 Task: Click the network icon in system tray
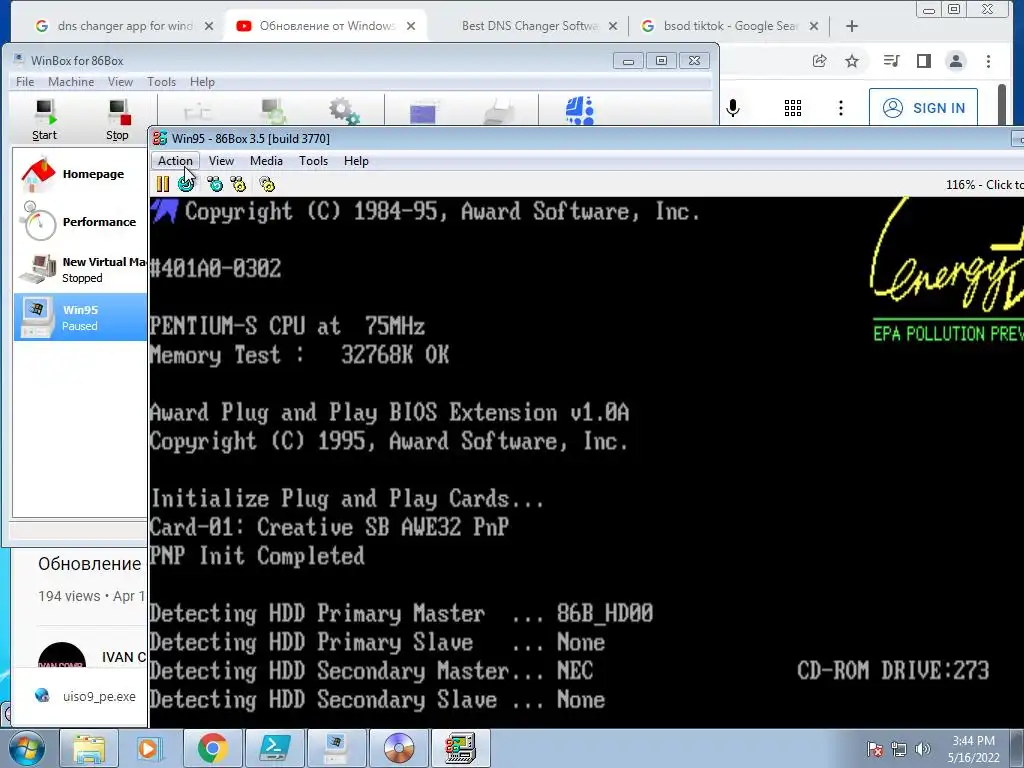click(x=899, y=749)
